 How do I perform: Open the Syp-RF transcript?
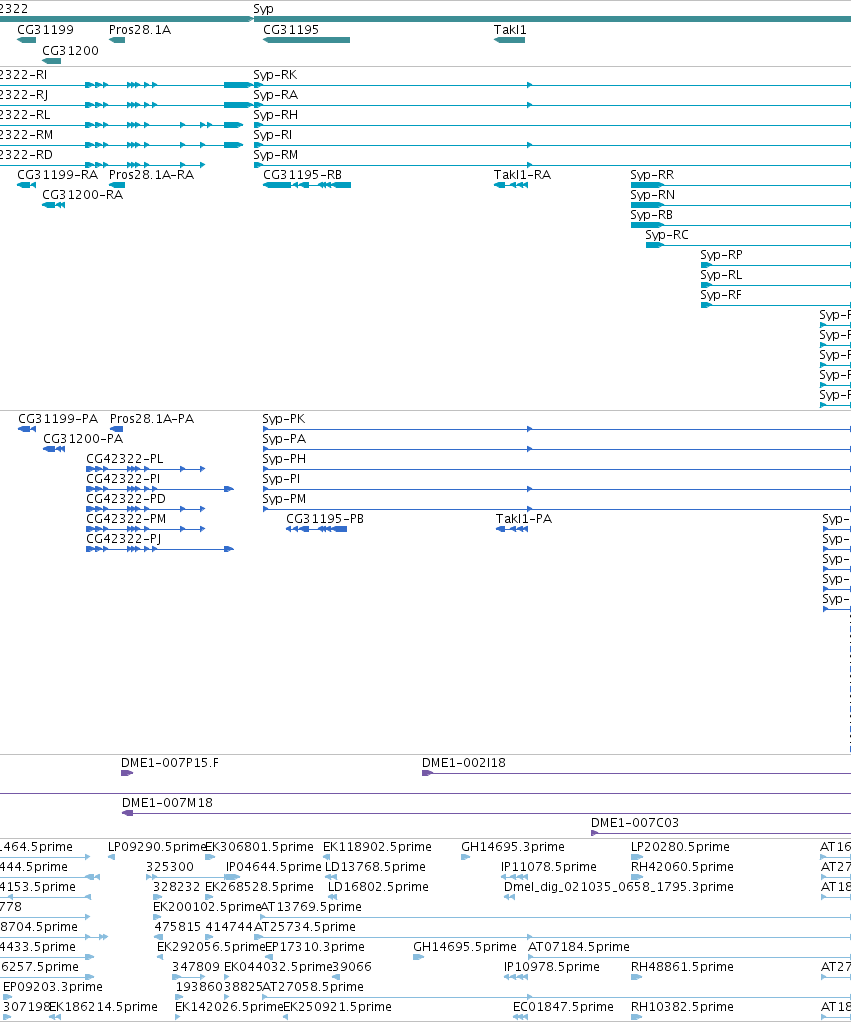point(775,305)
